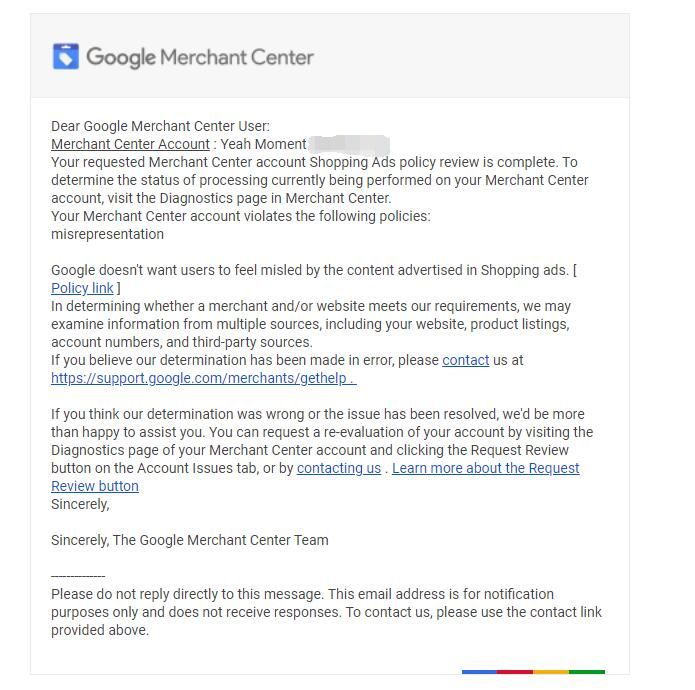Click the blurred account ID after Yeah Moment
Screen dimensions: 695x690
point(348,144)
